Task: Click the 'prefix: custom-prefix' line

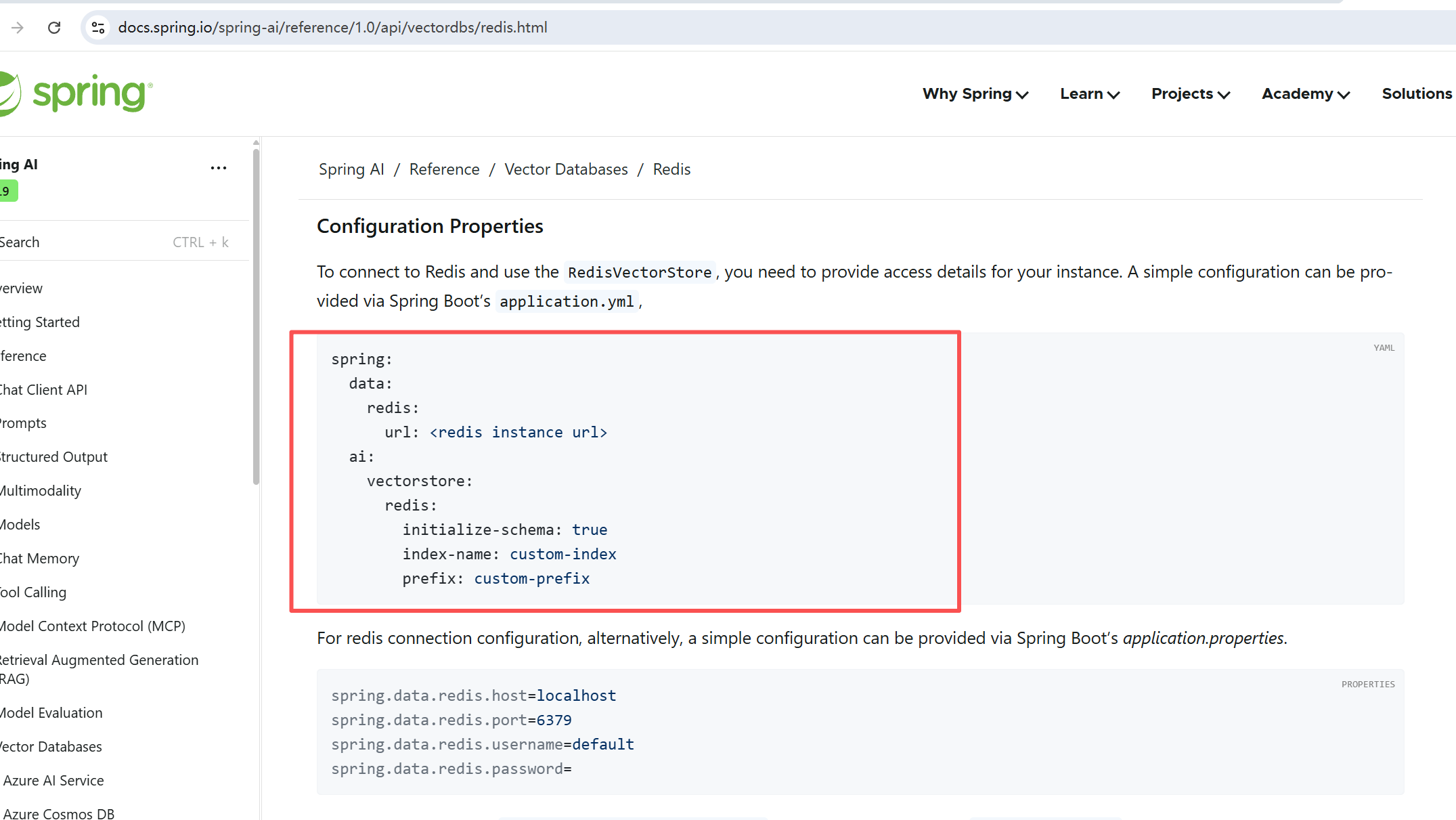Action: point(496,578)
